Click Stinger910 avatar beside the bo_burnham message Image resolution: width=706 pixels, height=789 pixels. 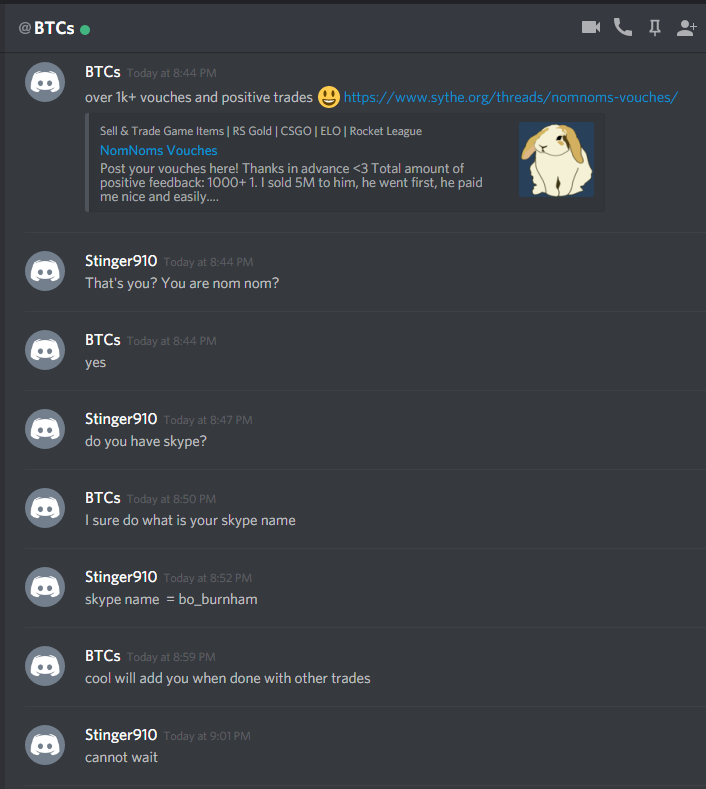pos(45,587)
